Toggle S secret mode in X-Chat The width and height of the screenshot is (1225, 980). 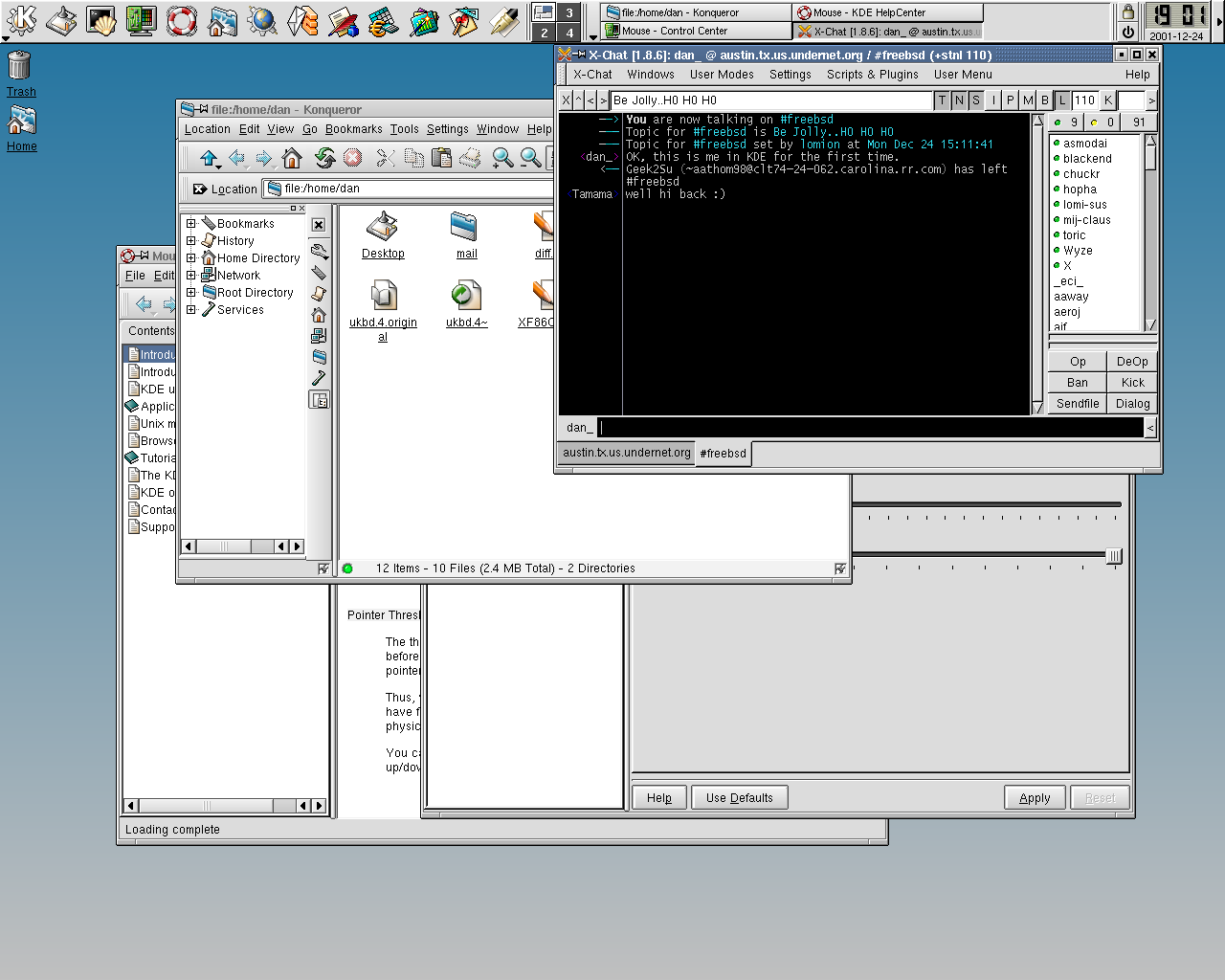(976, 100)
